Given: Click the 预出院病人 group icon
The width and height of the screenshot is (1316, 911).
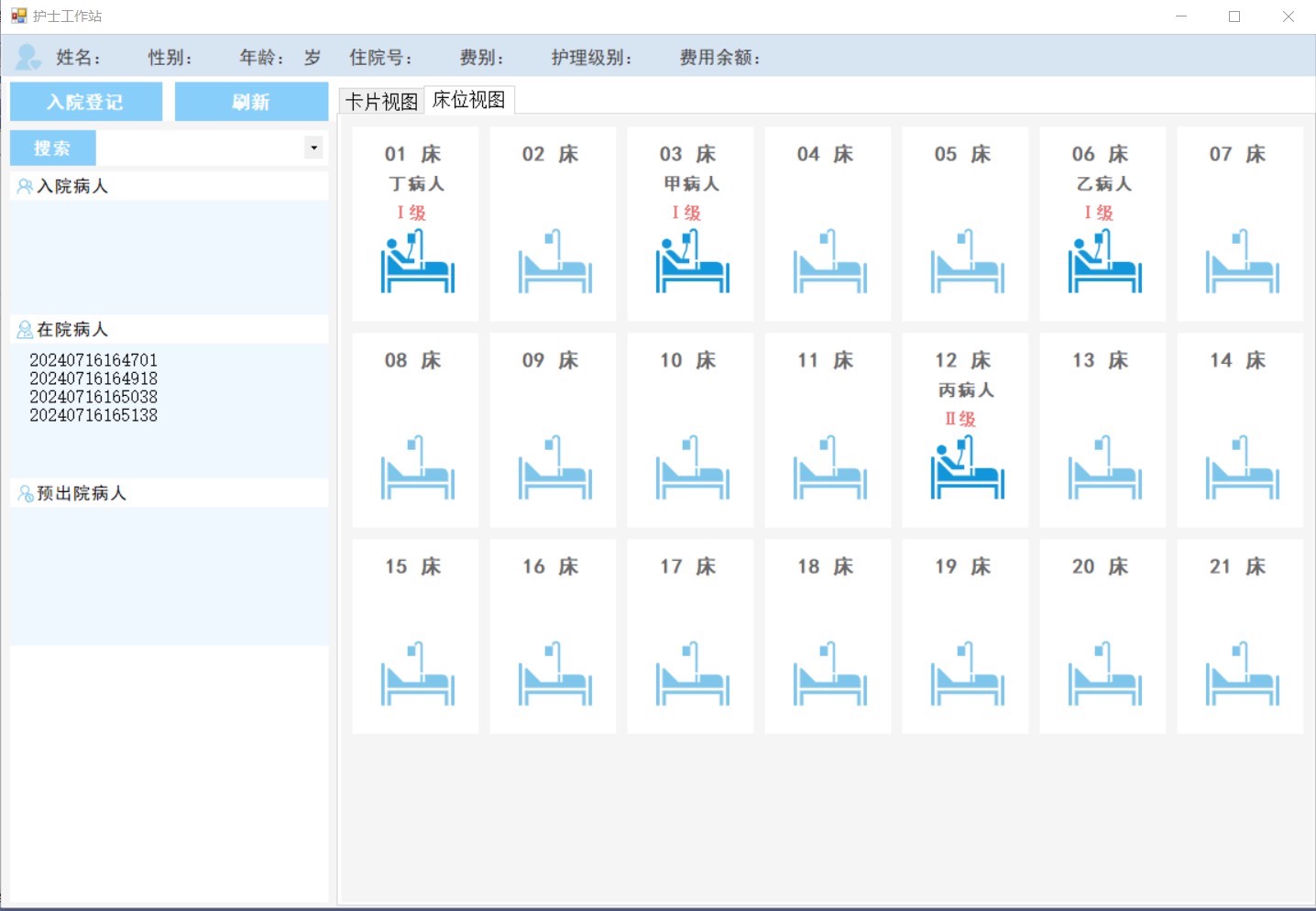Looking at the screenshot, I should coord(25,493).
